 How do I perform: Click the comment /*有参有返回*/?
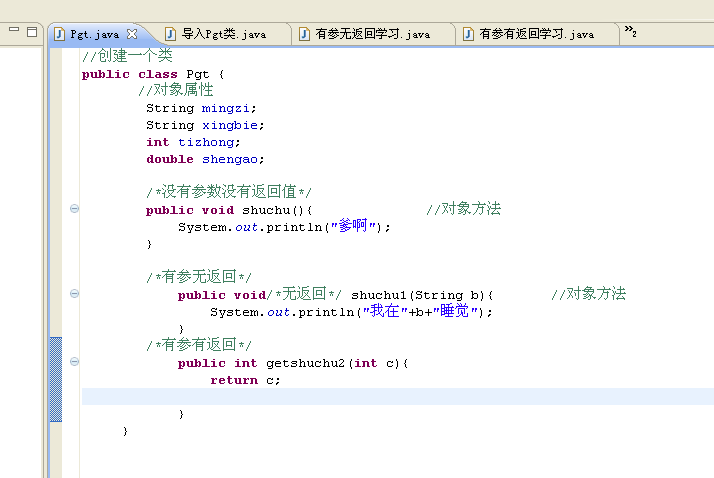[x=199, y=345]
